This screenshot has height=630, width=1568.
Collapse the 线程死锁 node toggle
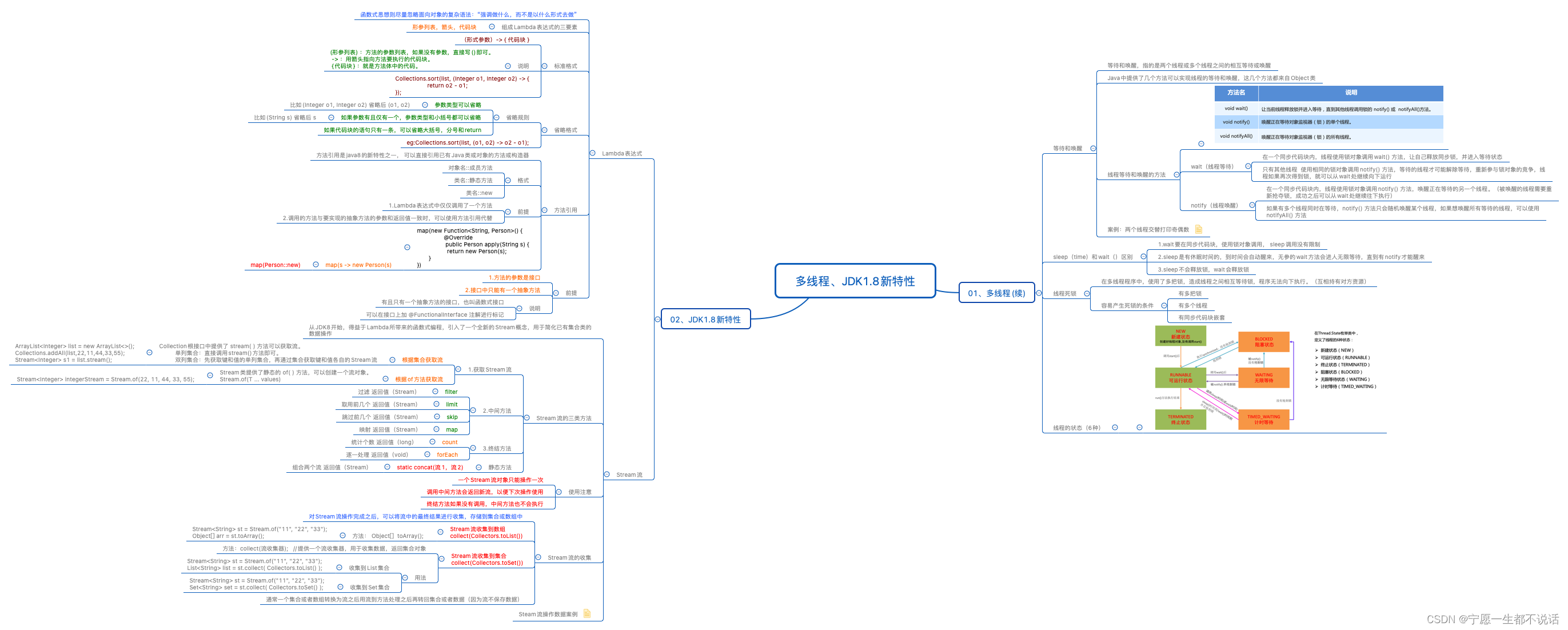[1087, 293]
